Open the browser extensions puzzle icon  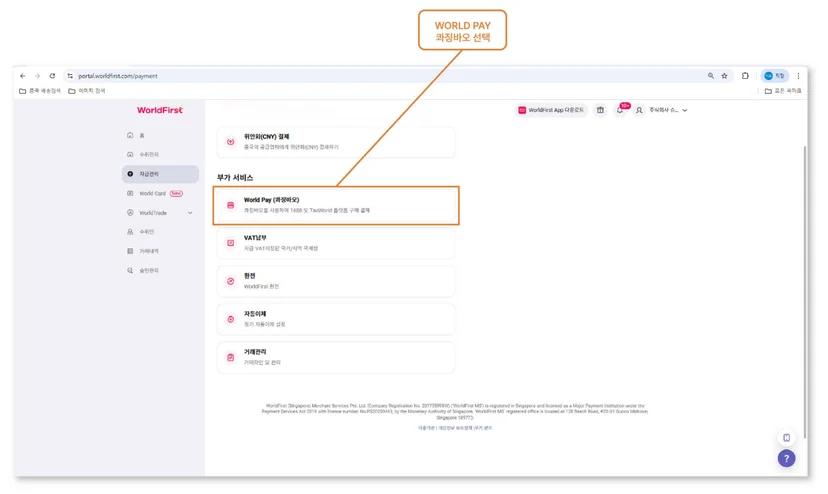click(745, 76)
